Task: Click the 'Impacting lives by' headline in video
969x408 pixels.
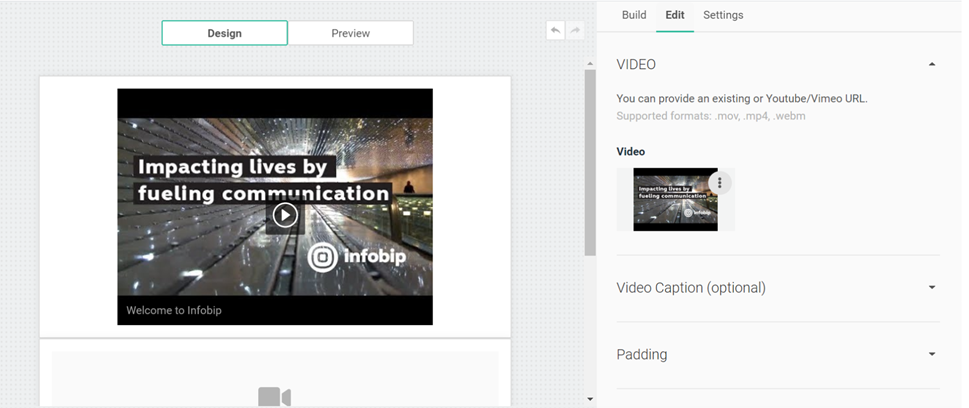Action: click(x=236, y=167)
